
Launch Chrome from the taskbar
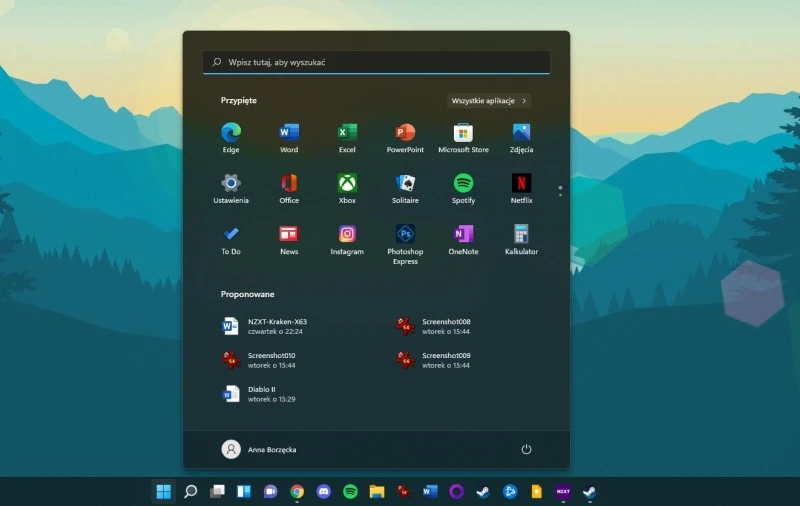(x=297, y=491)
